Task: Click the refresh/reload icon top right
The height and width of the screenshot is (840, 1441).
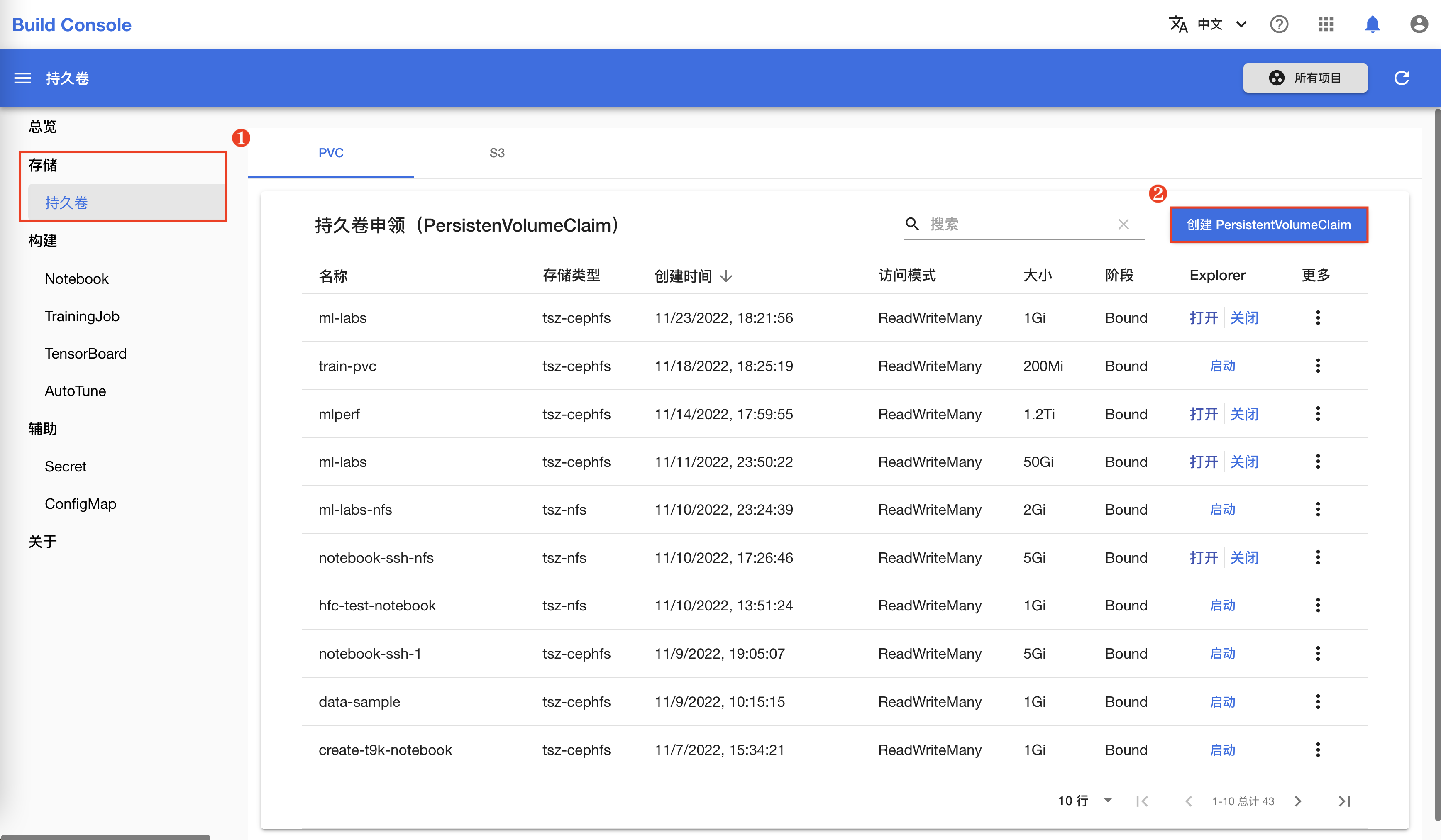Action: click(1404, 78)
